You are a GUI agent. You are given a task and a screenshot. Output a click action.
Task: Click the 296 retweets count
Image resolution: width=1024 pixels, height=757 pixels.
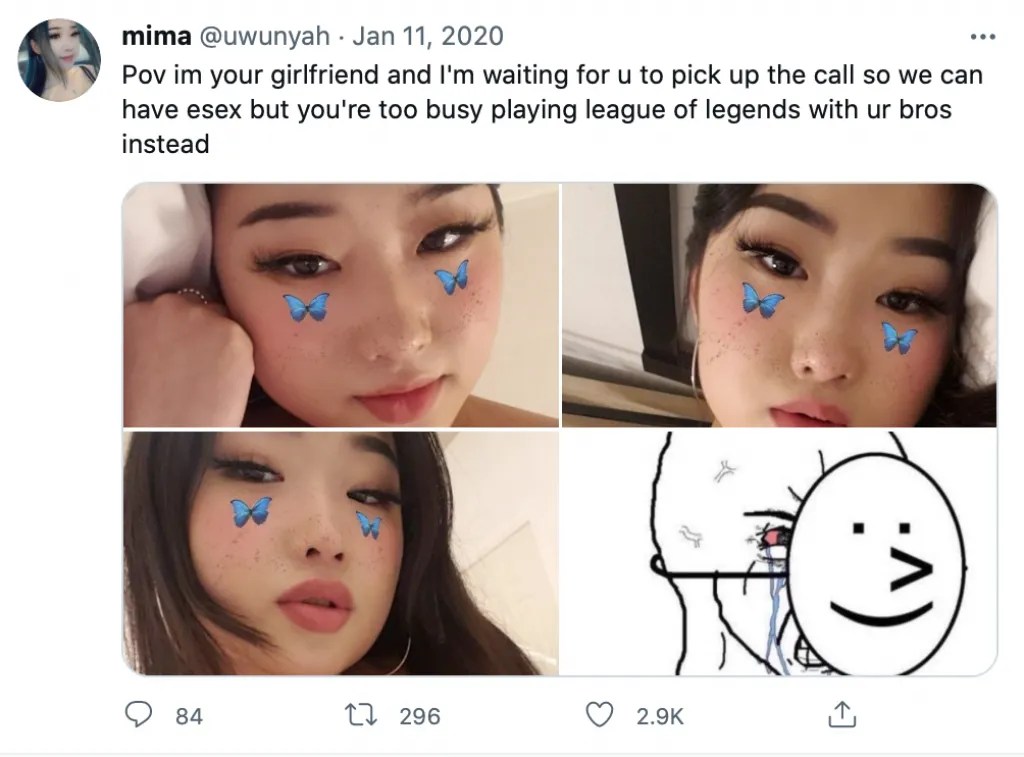(x=420, y=717)
